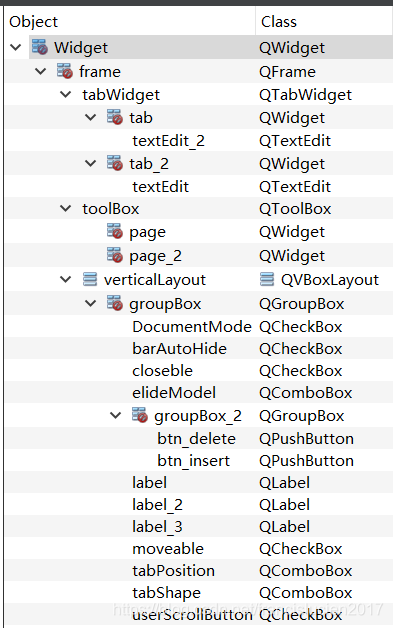Click the icon beside tab_2
Image resolution: width=393 pixels, height=628 pixels.
[x=115, y=163]
